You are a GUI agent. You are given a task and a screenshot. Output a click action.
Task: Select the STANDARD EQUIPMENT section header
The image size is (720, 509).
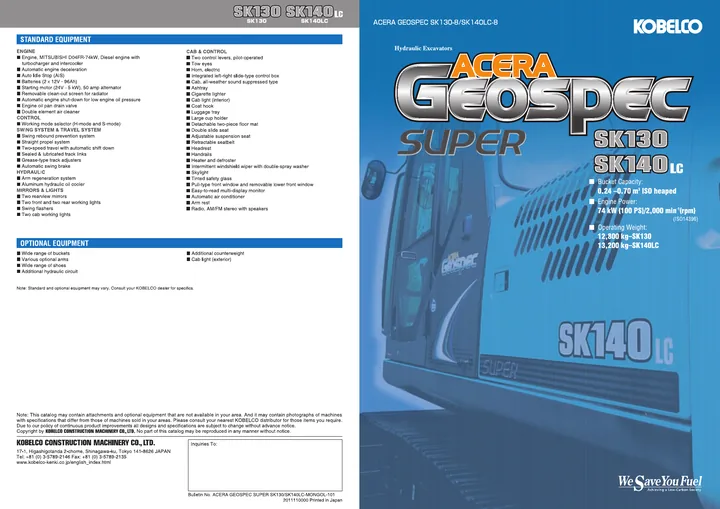[x=179, y=40]
